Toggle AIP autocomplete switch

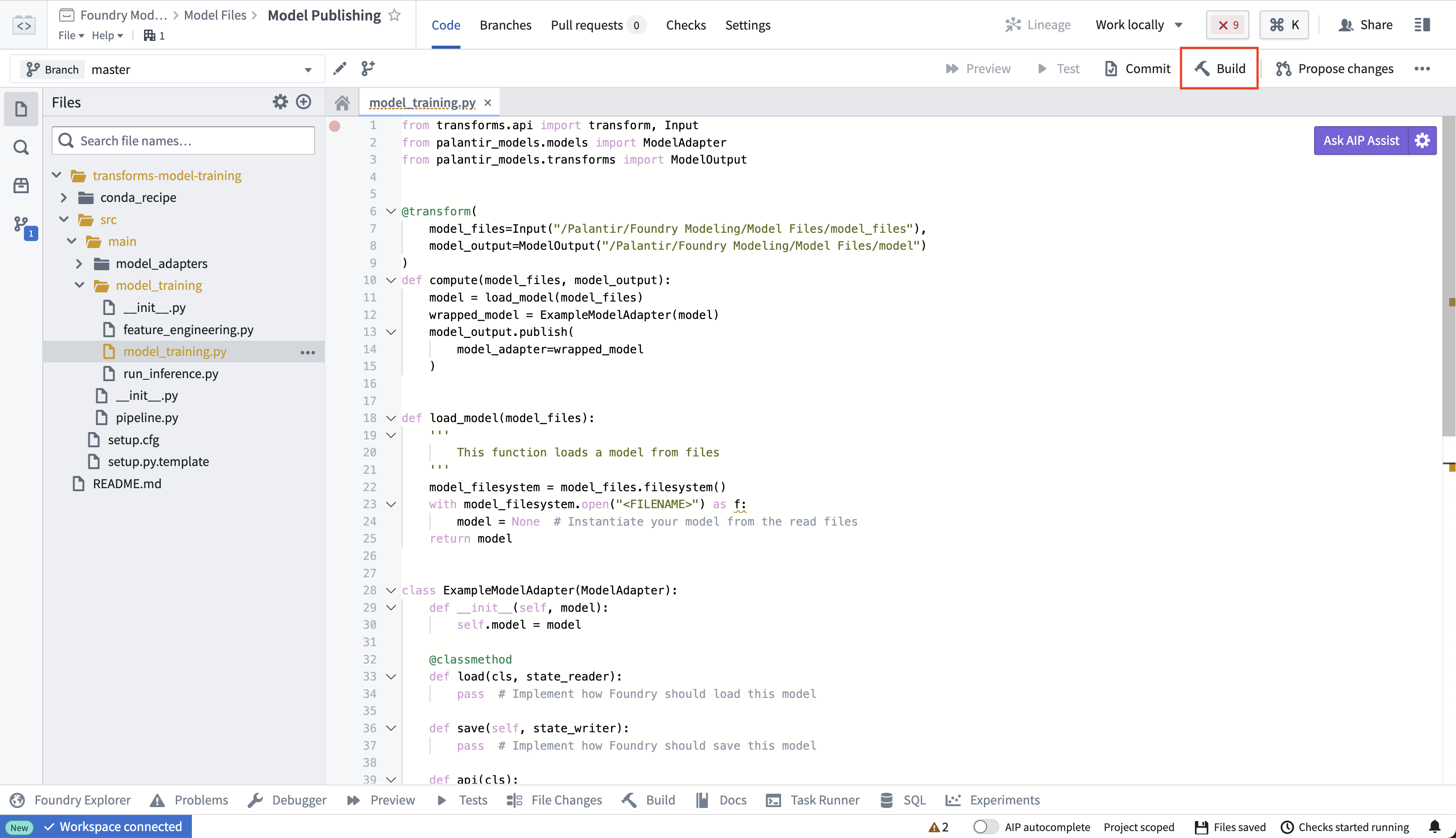tap(985, 827)
